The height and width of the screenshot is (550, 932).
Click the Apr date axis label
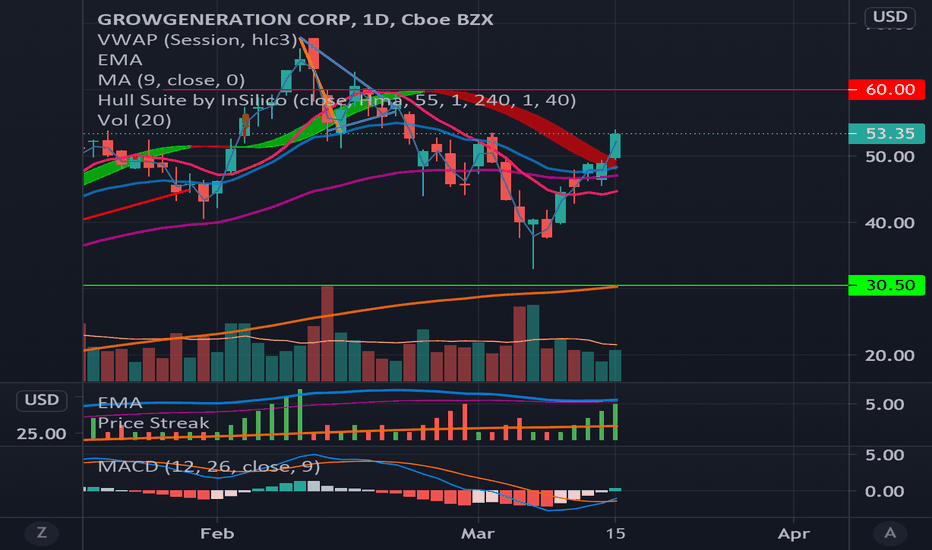point(794,533)
